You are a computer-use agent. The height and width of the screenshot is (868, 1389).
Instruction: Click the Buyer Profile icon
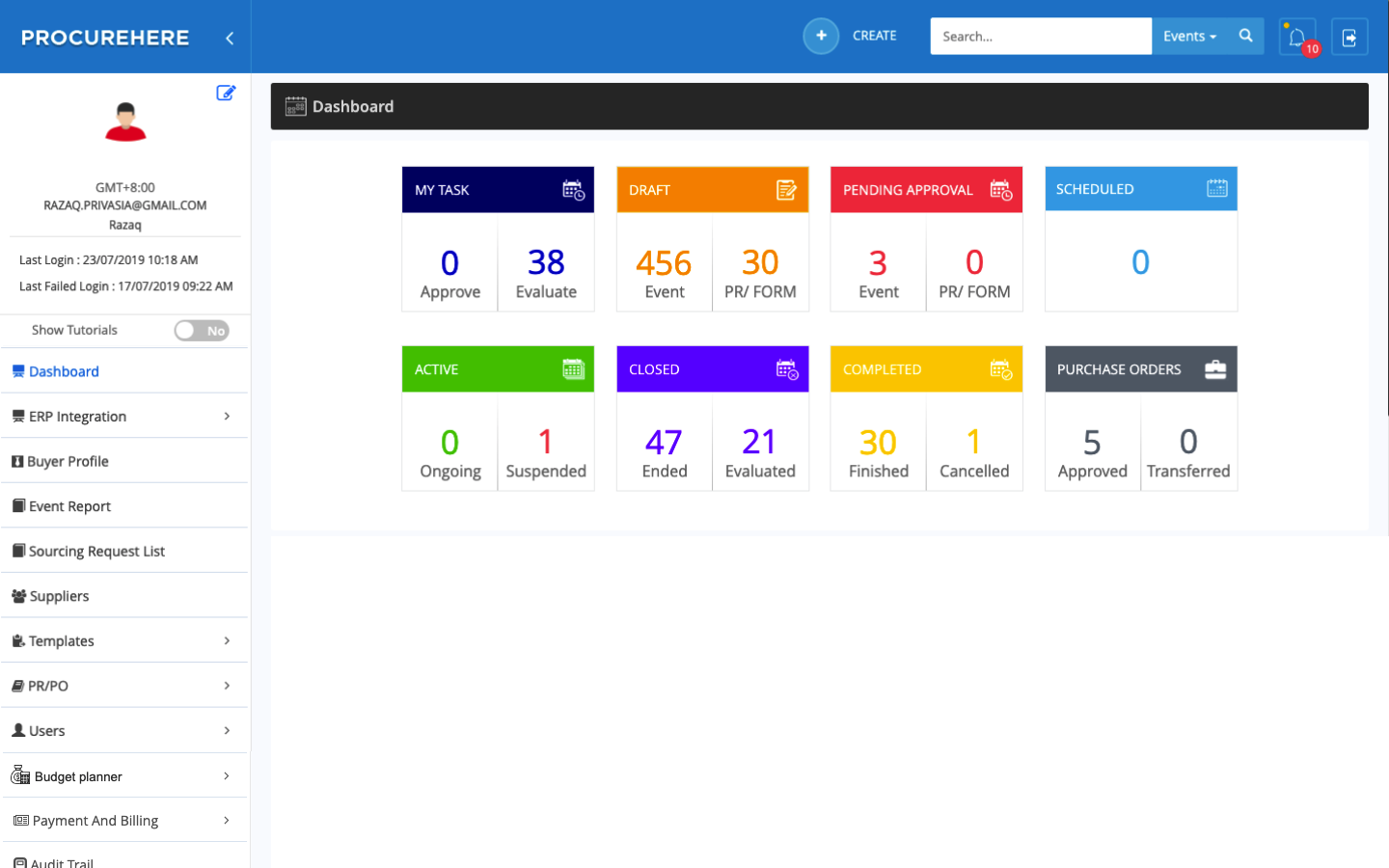point(17,461)
